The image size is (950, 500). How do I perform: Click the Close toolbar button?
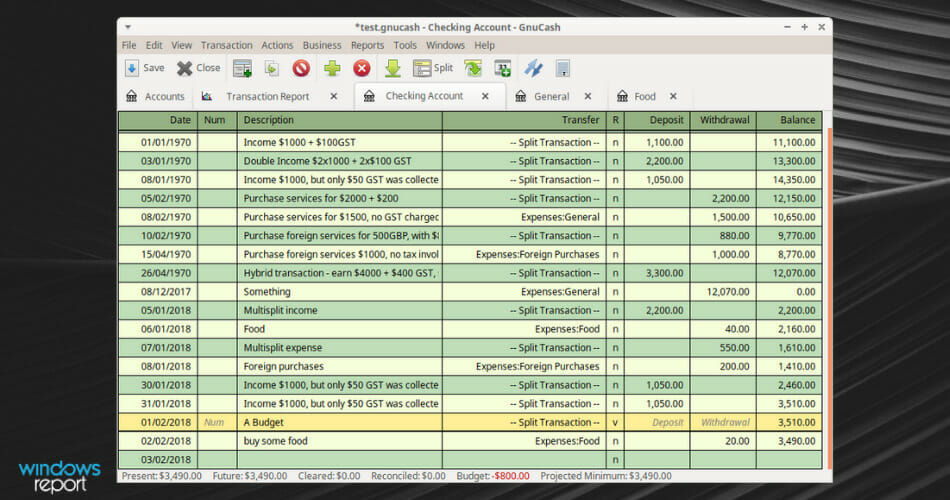coord(198,68)
